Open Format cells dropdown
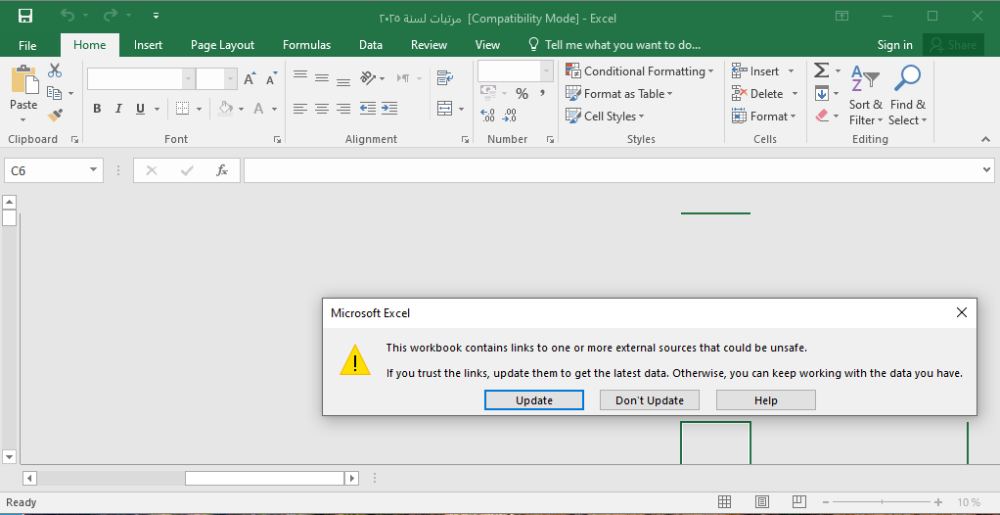This screenshot has height=515, width=1000. (764, 116)
